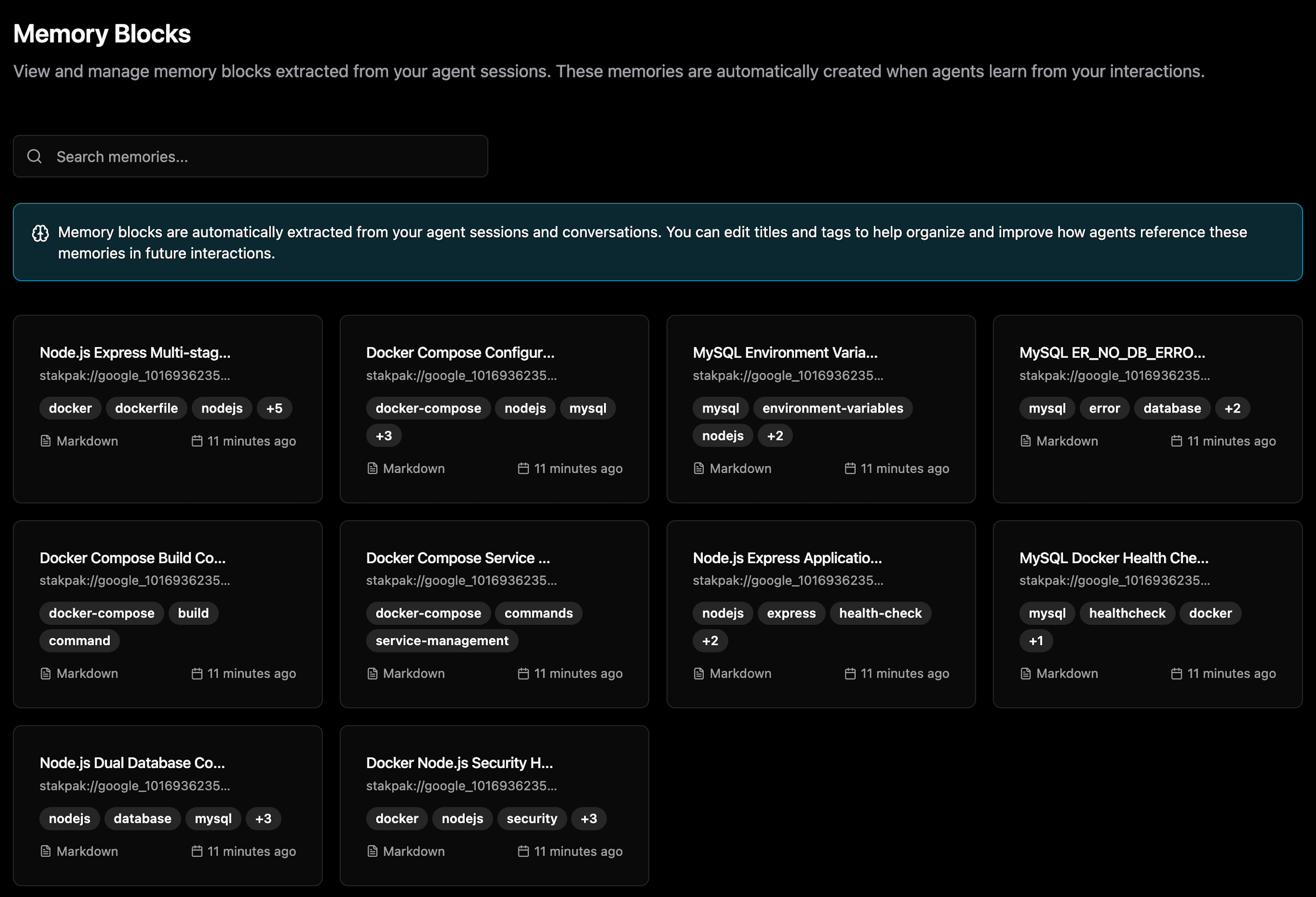Expand +1 tags on MySQL Docker Health Check card
1316x897 pixels.
point(1035,641)
